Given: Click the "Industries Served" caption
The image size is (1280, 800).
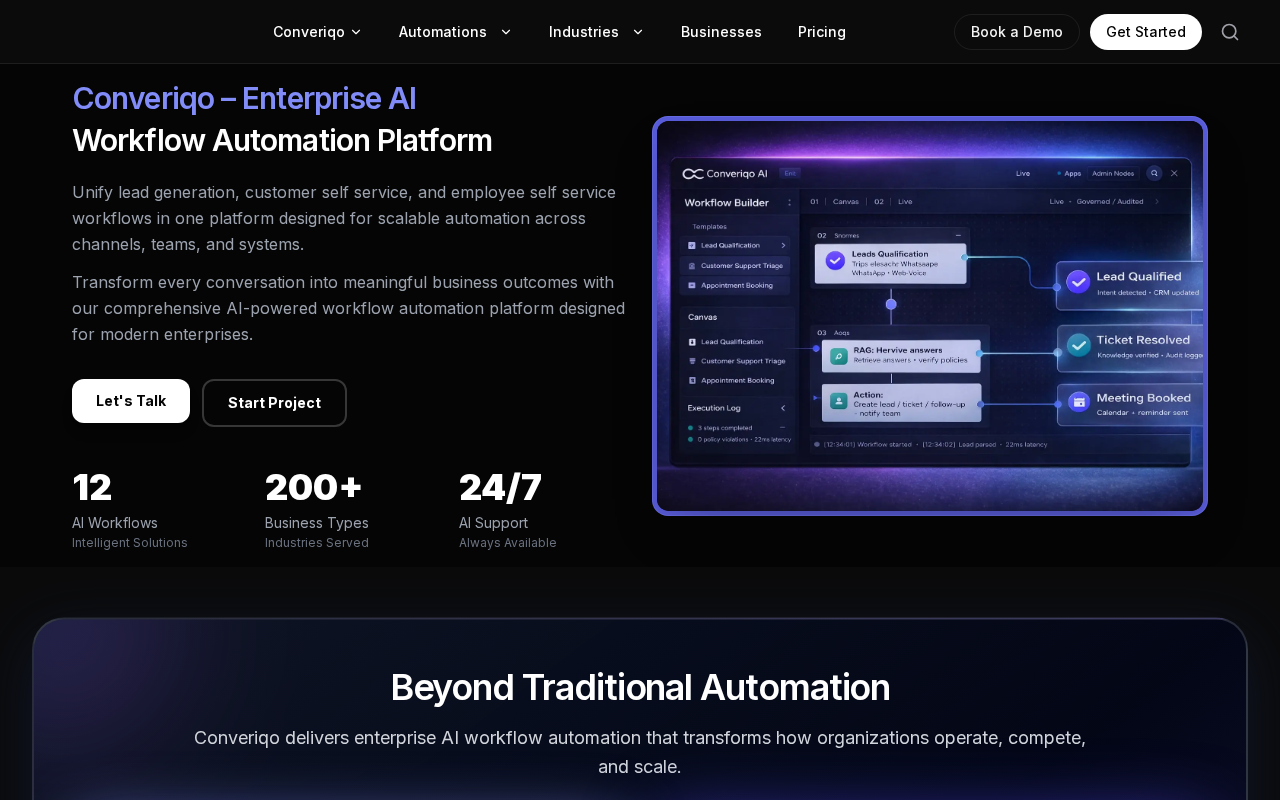Looking at the screenshot, I should (x=317, y=543).
